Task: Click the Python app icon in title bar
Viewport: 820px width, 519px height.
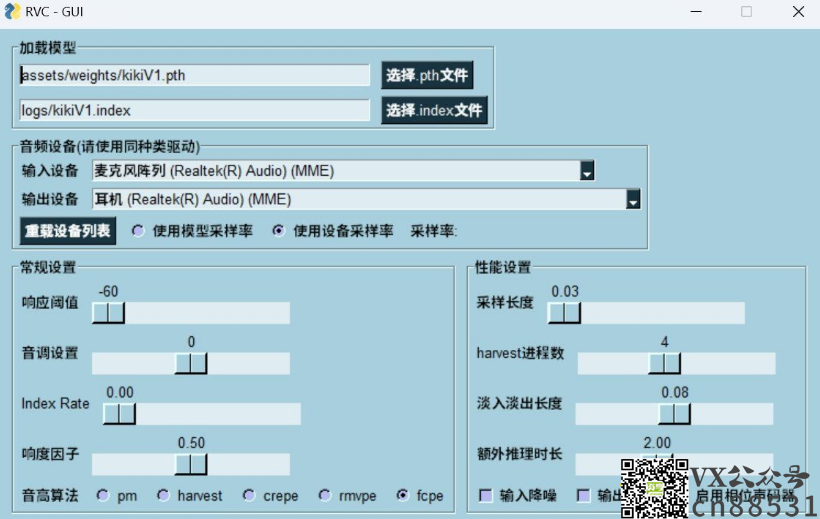Action: pos(12,11)
